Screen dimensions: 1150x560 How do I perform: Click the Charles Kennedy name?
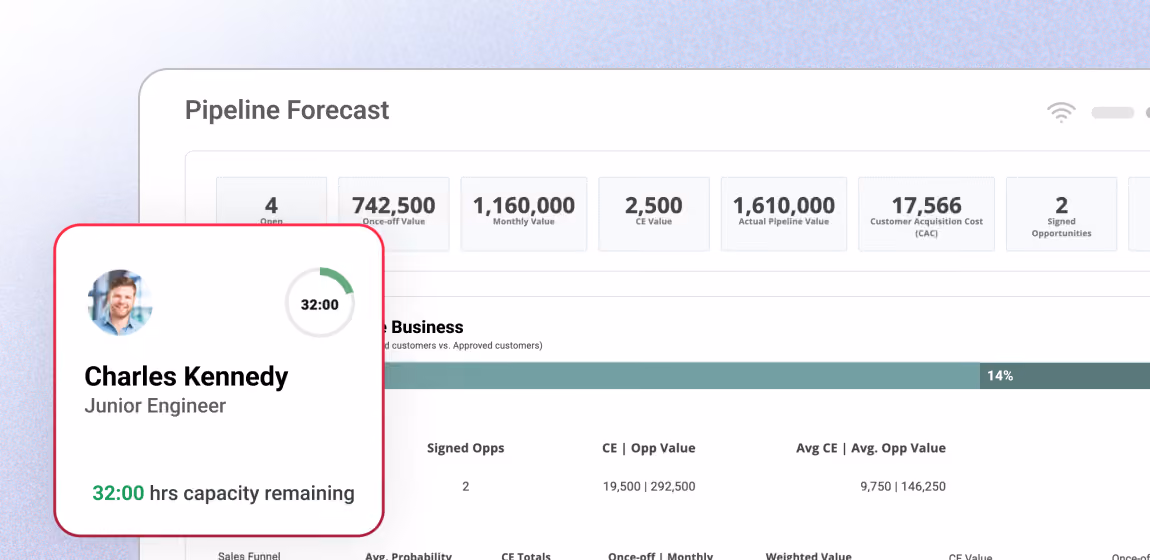pos(186,377)
